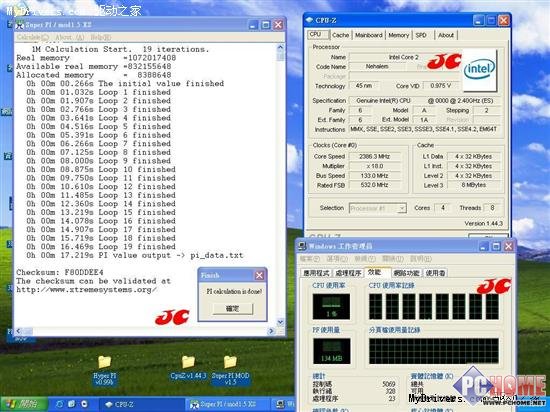Open the Media Player quick launch icon
The width and height of the screenshot is (550, 412).
coord(84,404)
